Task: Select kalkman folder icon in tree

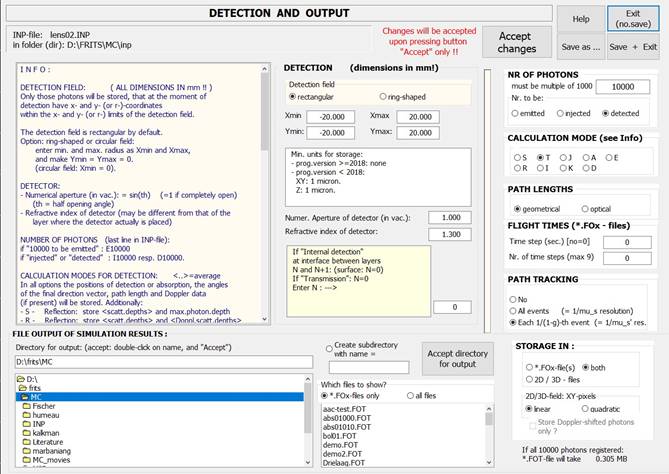Action: [27, 433]
